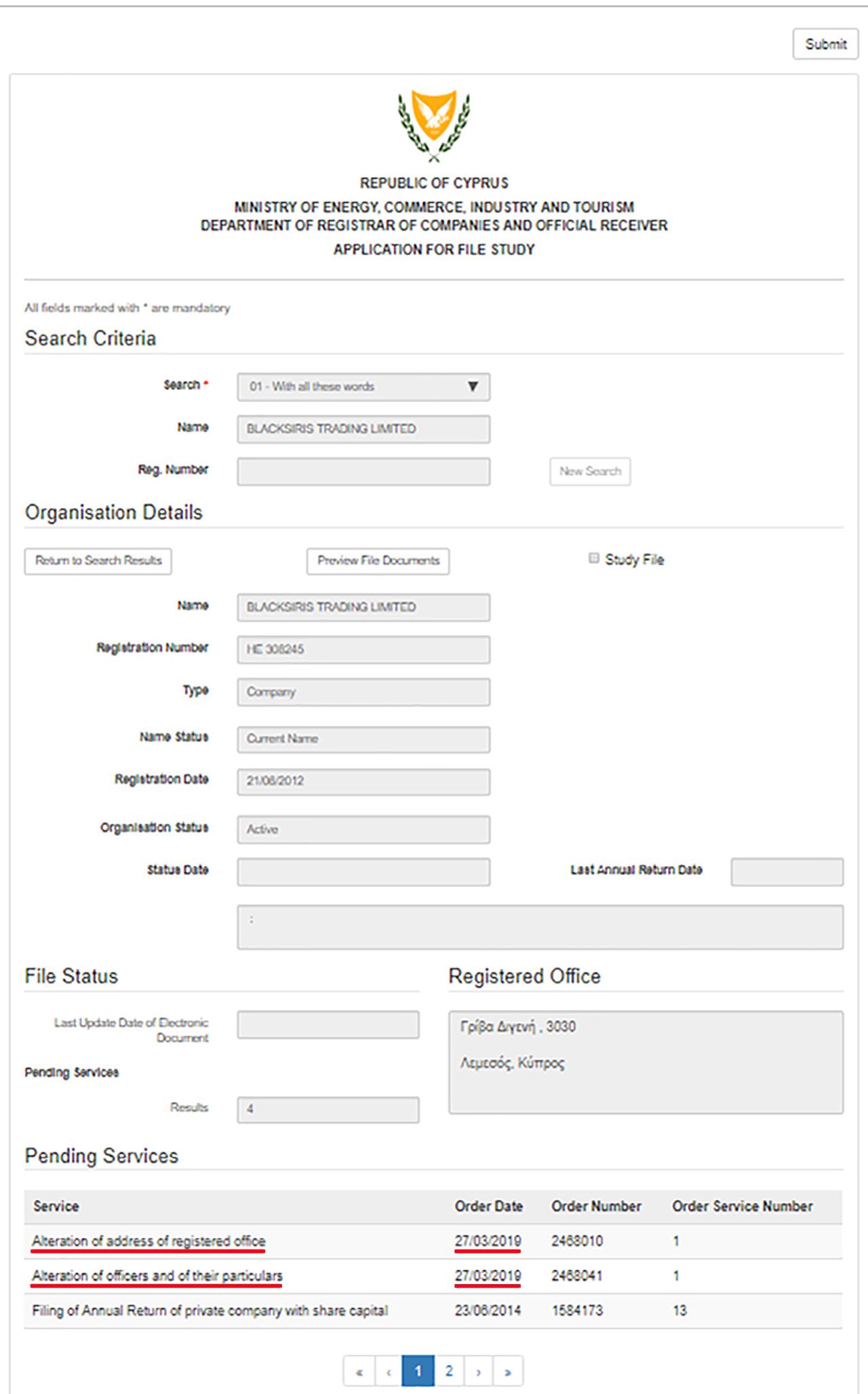The width and height of the screenshot is (868, 1394).
Task: Select page 2 in pagination
Action: click(x=448, y=1371)
